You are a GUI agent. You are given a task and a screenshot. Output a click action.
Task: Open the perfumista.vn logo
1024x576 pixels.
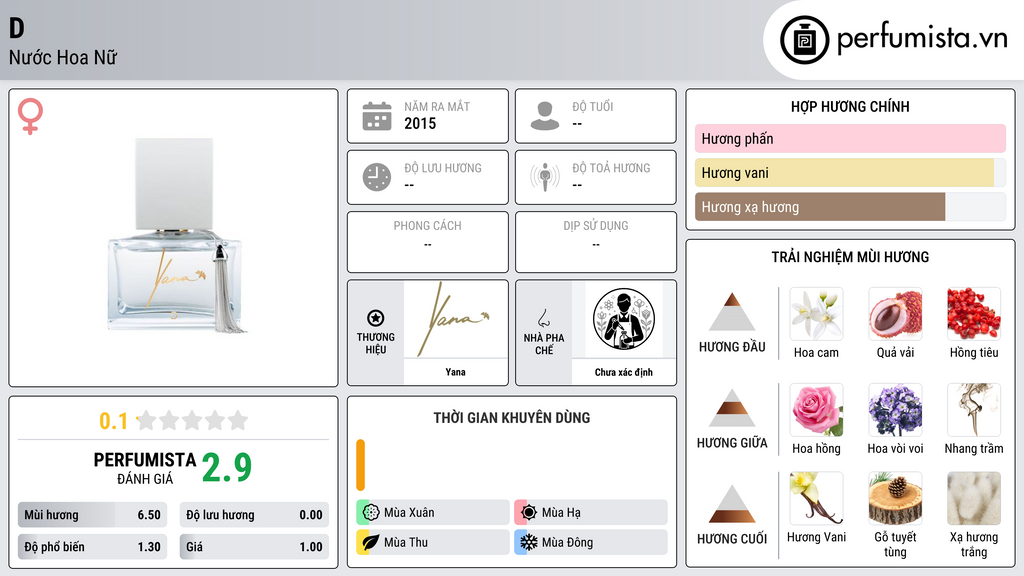(894, 40)
